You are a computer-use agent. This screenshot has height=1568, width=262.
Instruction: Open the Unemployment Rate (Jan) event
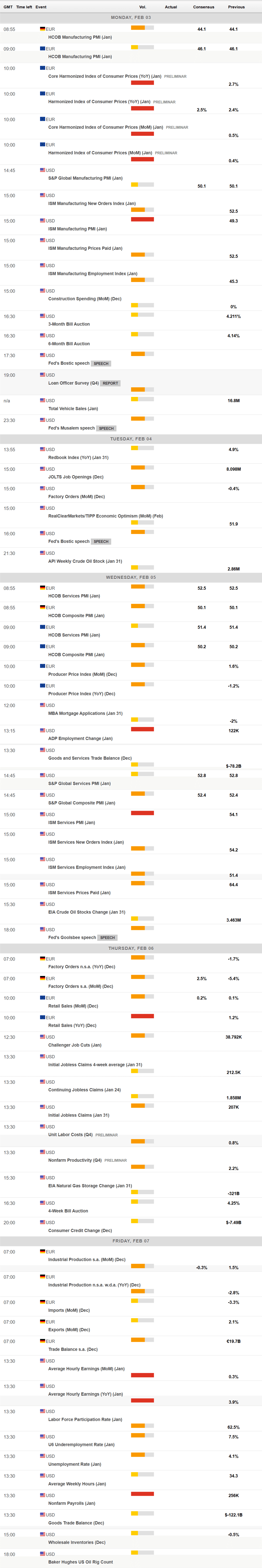tap(74, 1464)
